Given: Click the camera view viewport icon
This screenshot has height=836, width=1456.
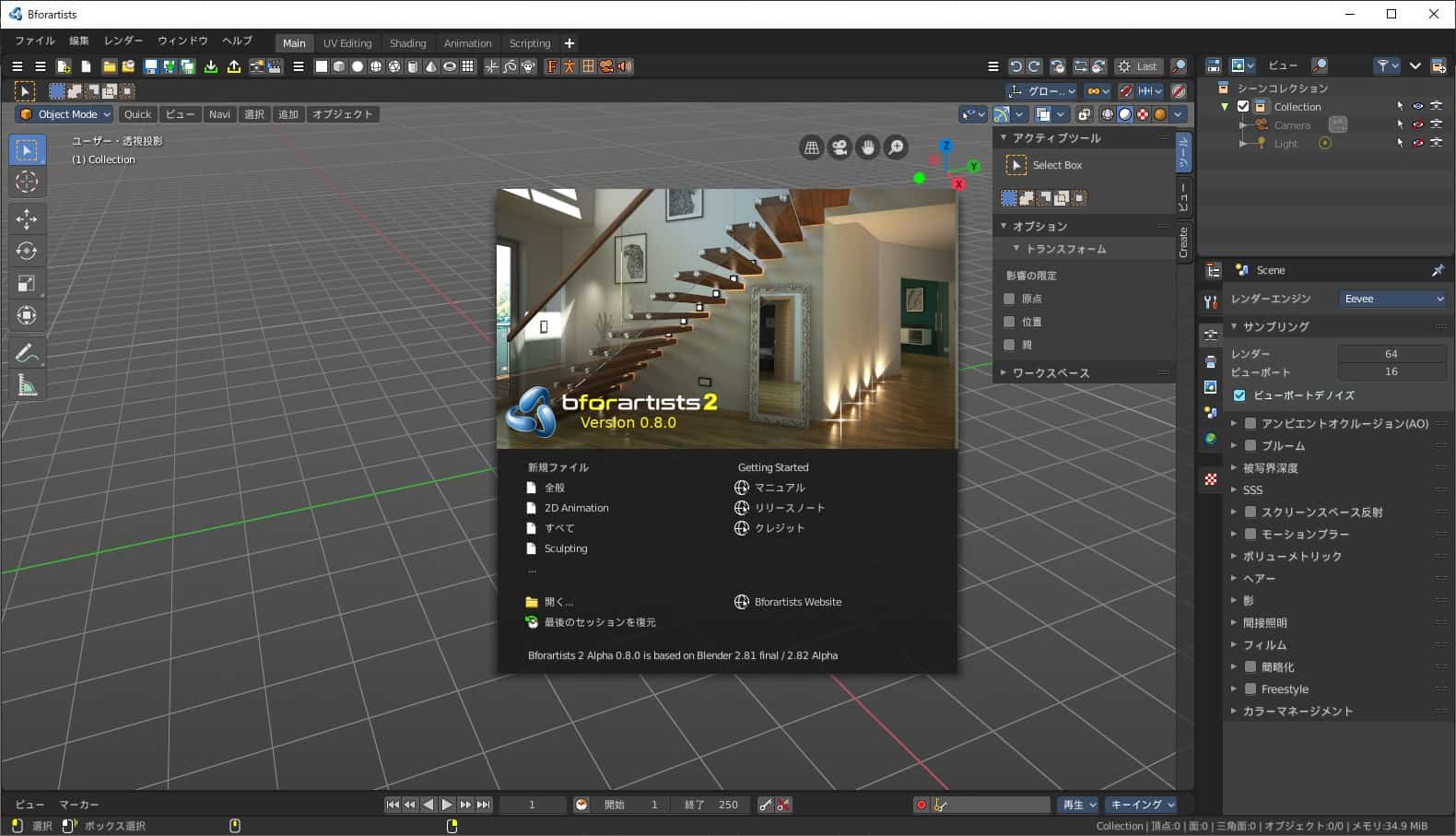Looking at the screenshot, I should click(840, 147).
